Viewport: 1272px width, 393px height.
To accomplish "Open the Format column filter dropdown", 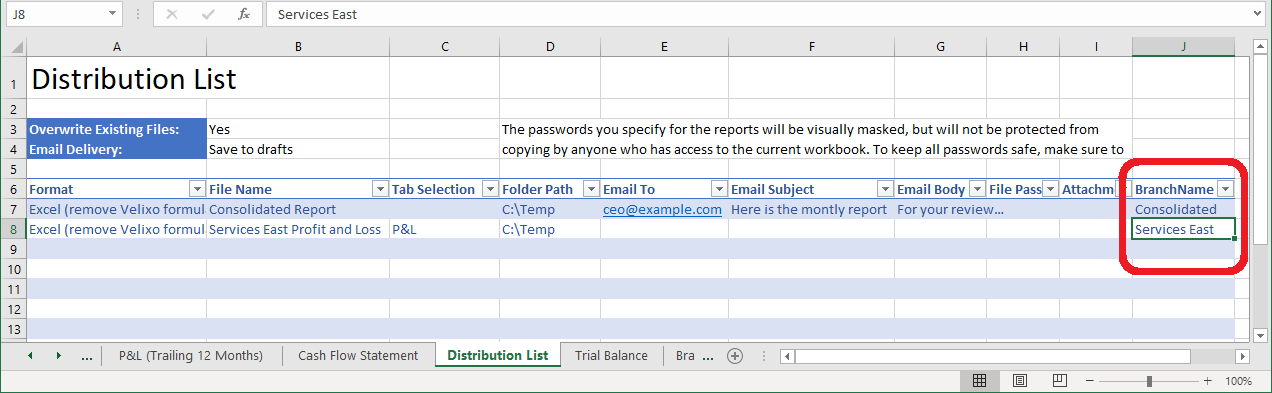I will (x=197, y=189).
